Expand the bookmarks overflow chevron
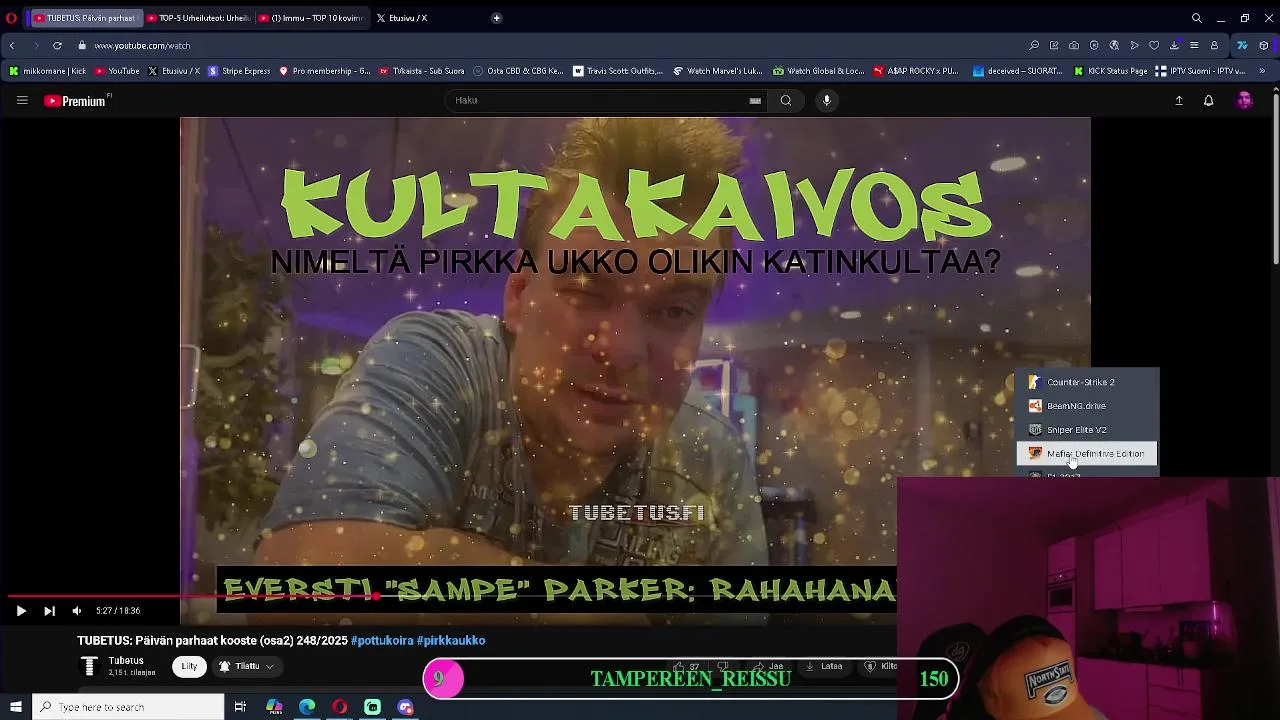 point(1264,71)
